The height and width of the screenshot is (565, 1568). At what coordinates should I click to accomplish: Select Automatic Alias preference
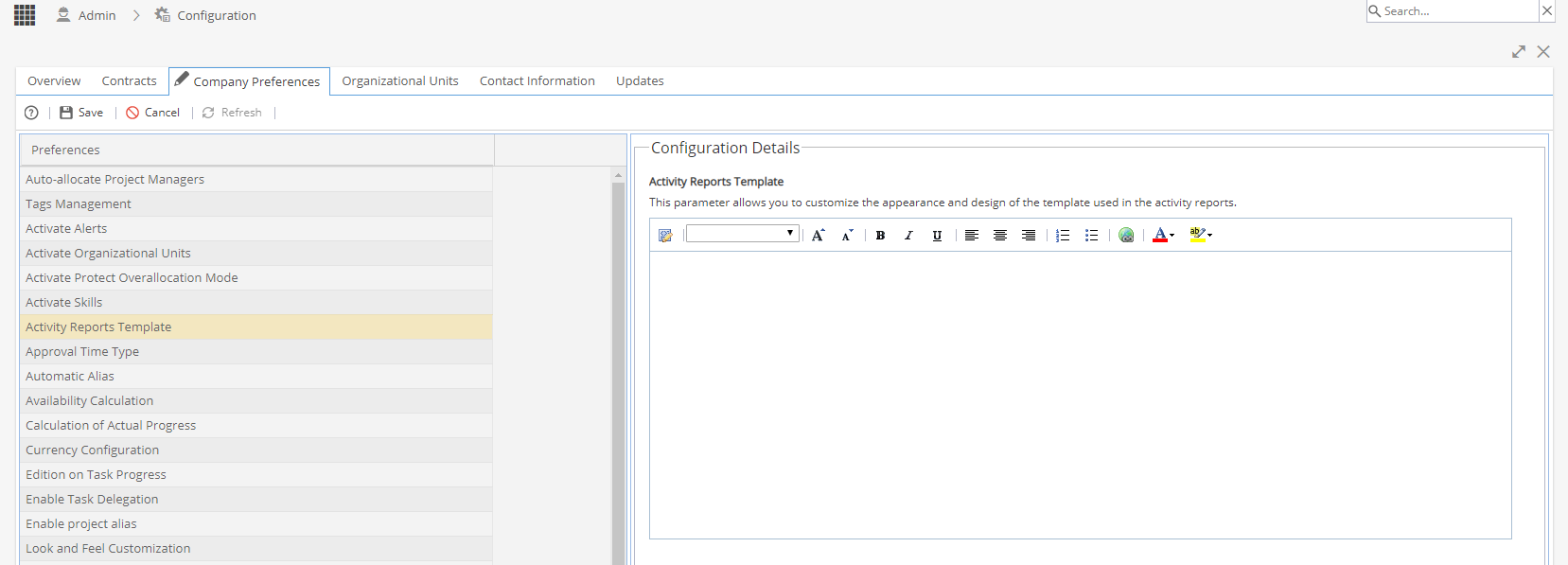(x=255, y=376)
